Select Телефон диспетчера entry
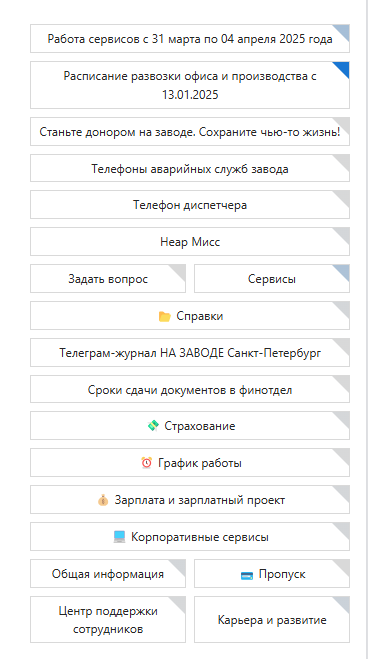This screenshot has width=368, height=659. [190, 205]
